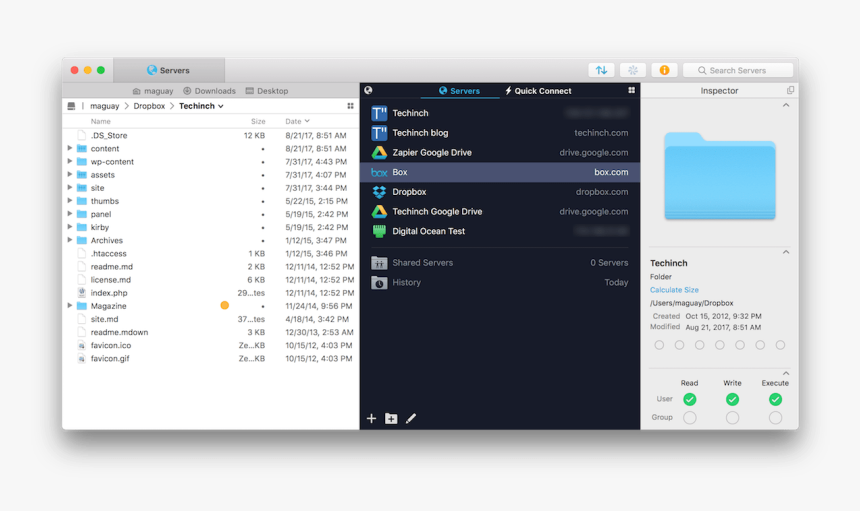Open the Desktop favorites shortcut
860x511 pixels.
point(267,91)
